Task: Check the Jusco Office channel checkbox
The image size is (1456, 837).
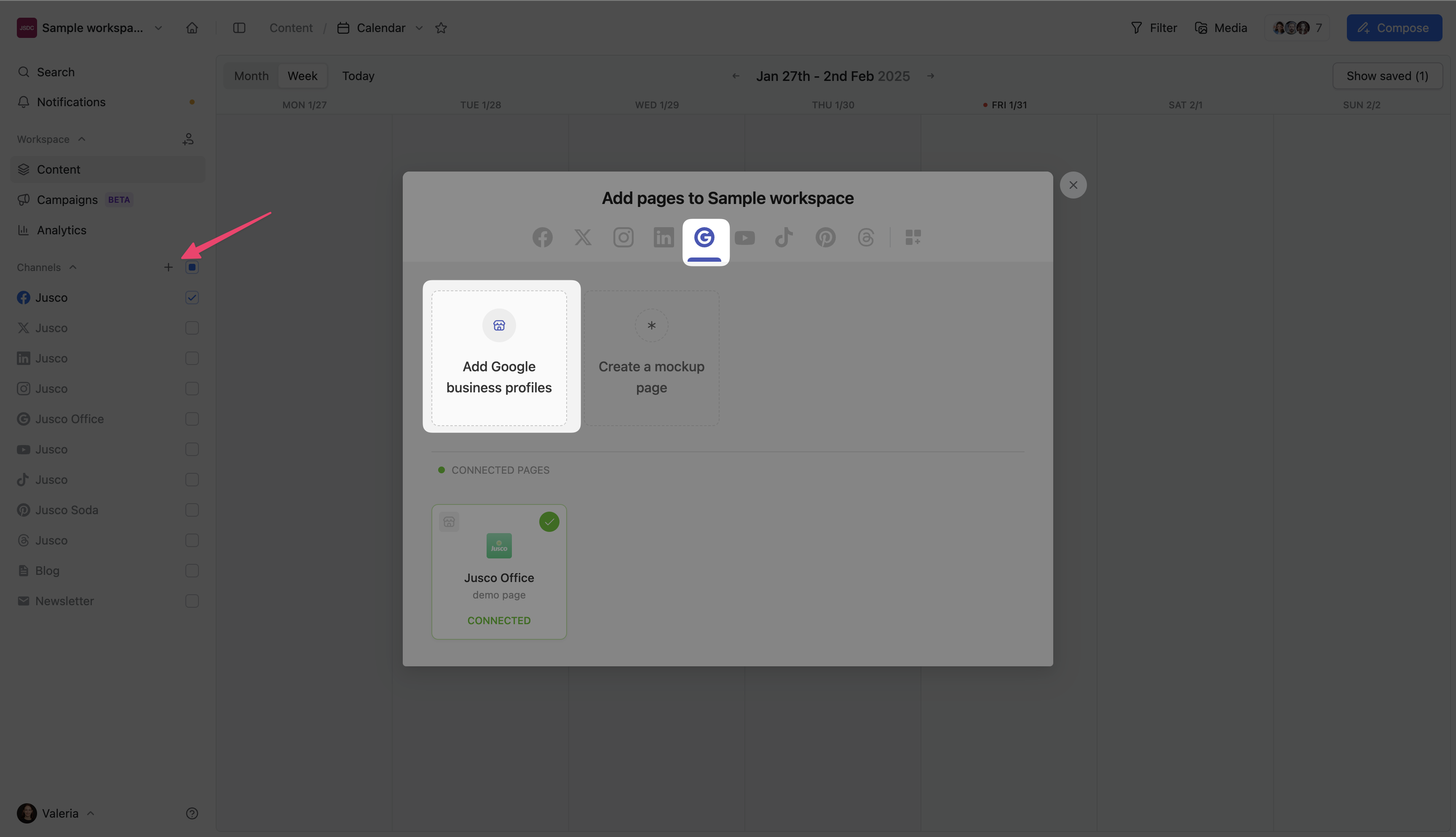Action: point(192,419)
